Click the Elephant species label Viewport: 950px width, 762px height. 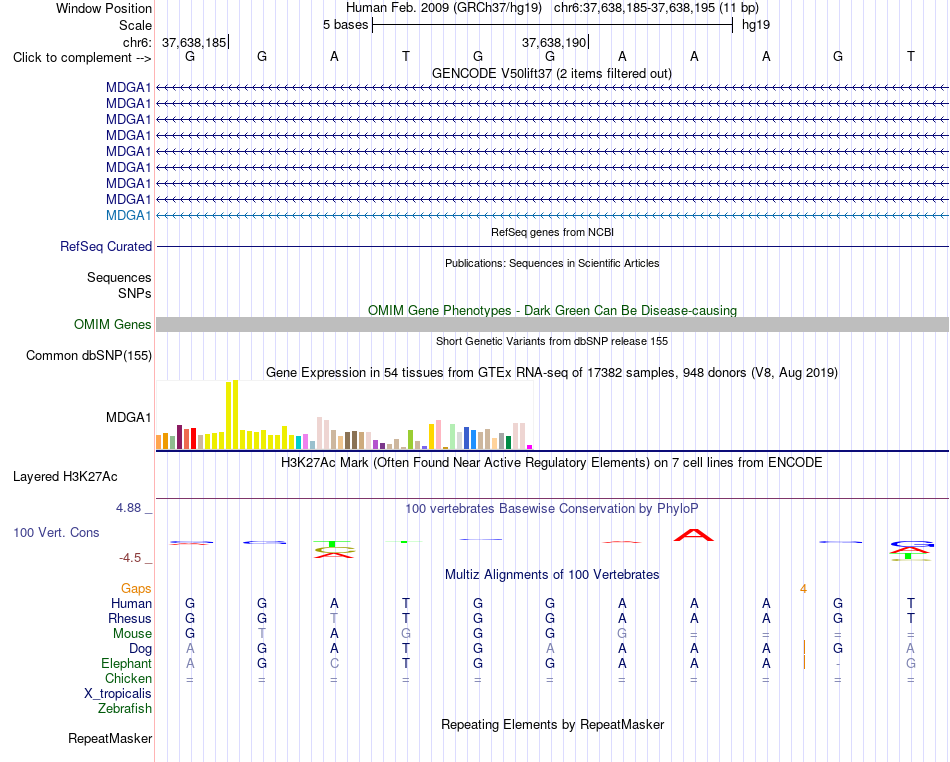[126, 664]
